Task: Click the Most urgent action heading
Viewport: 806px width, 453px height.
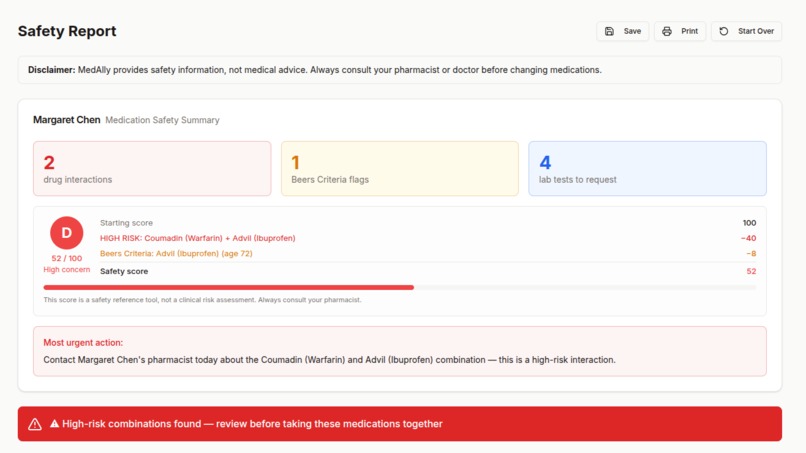Action: coord(83,343)
